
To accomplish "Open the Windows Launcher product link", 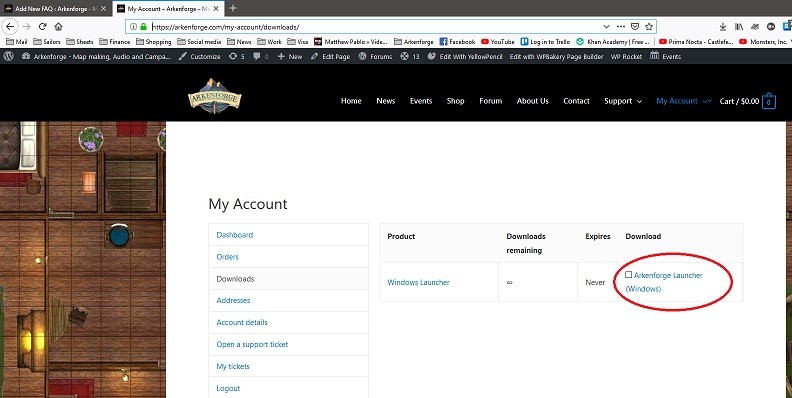I will tap(418, 282).
